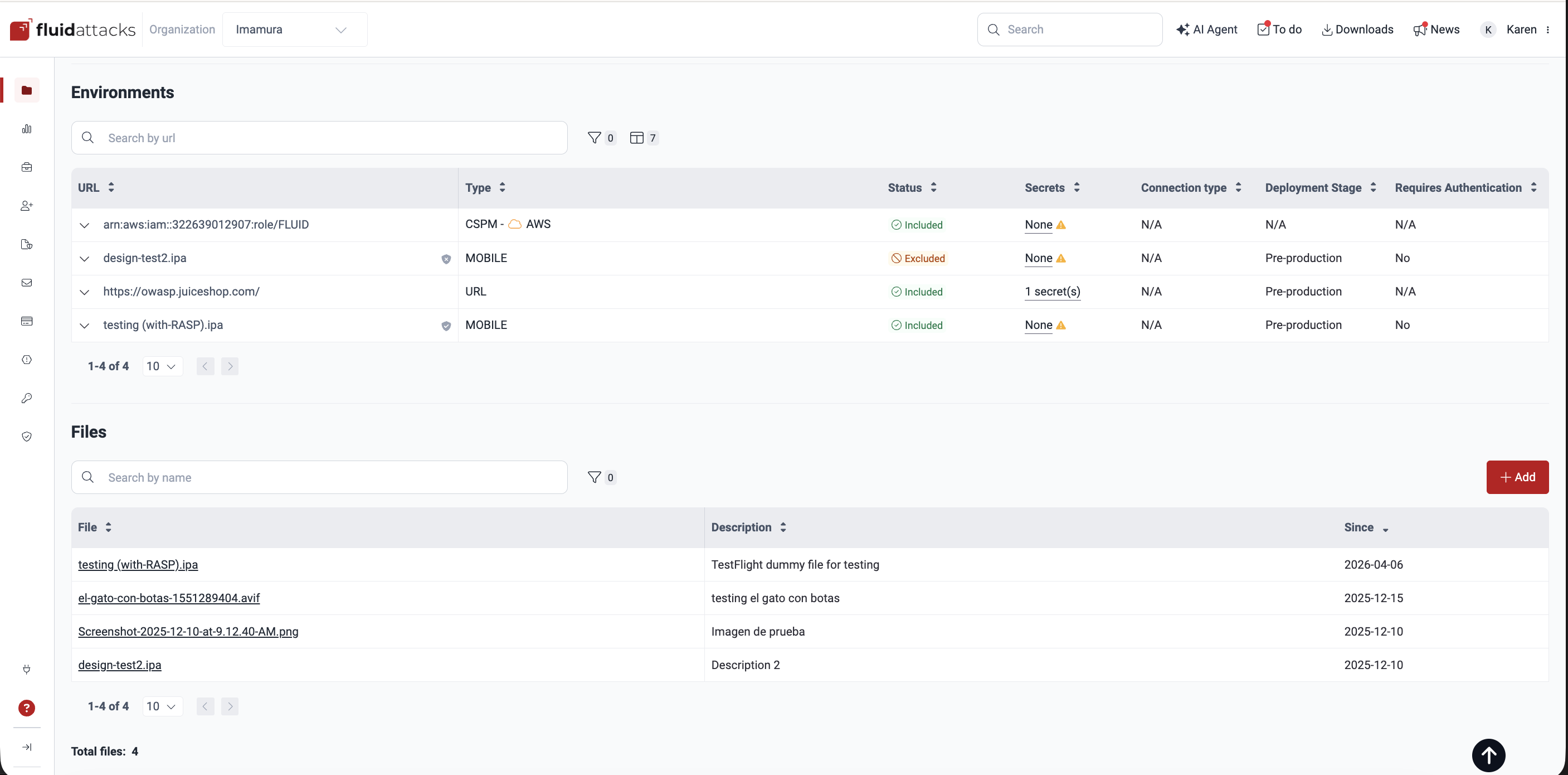This screenshot has height=775, width=1568.
Task: Select the envelope consulting icon in sidebar
Action: coord(27,282)
